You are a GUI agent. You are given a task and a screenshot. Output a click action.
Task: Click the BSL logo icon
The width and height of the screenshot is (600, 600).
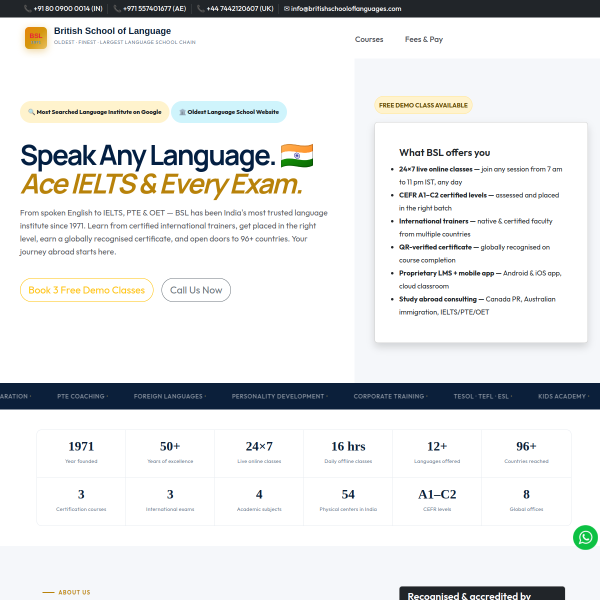[36, 38]
